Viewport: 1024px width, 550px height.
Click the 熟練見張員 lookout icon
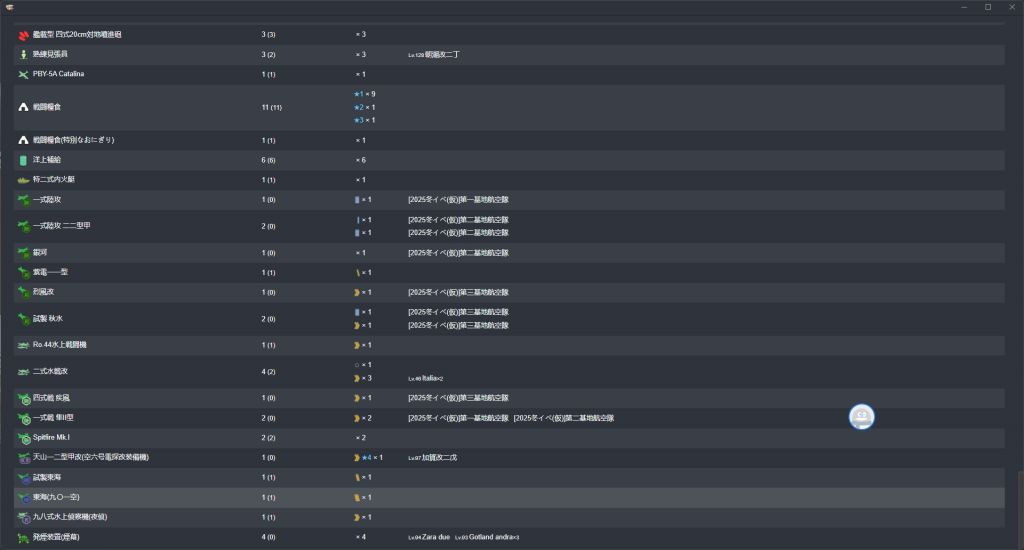coord(24,55)
